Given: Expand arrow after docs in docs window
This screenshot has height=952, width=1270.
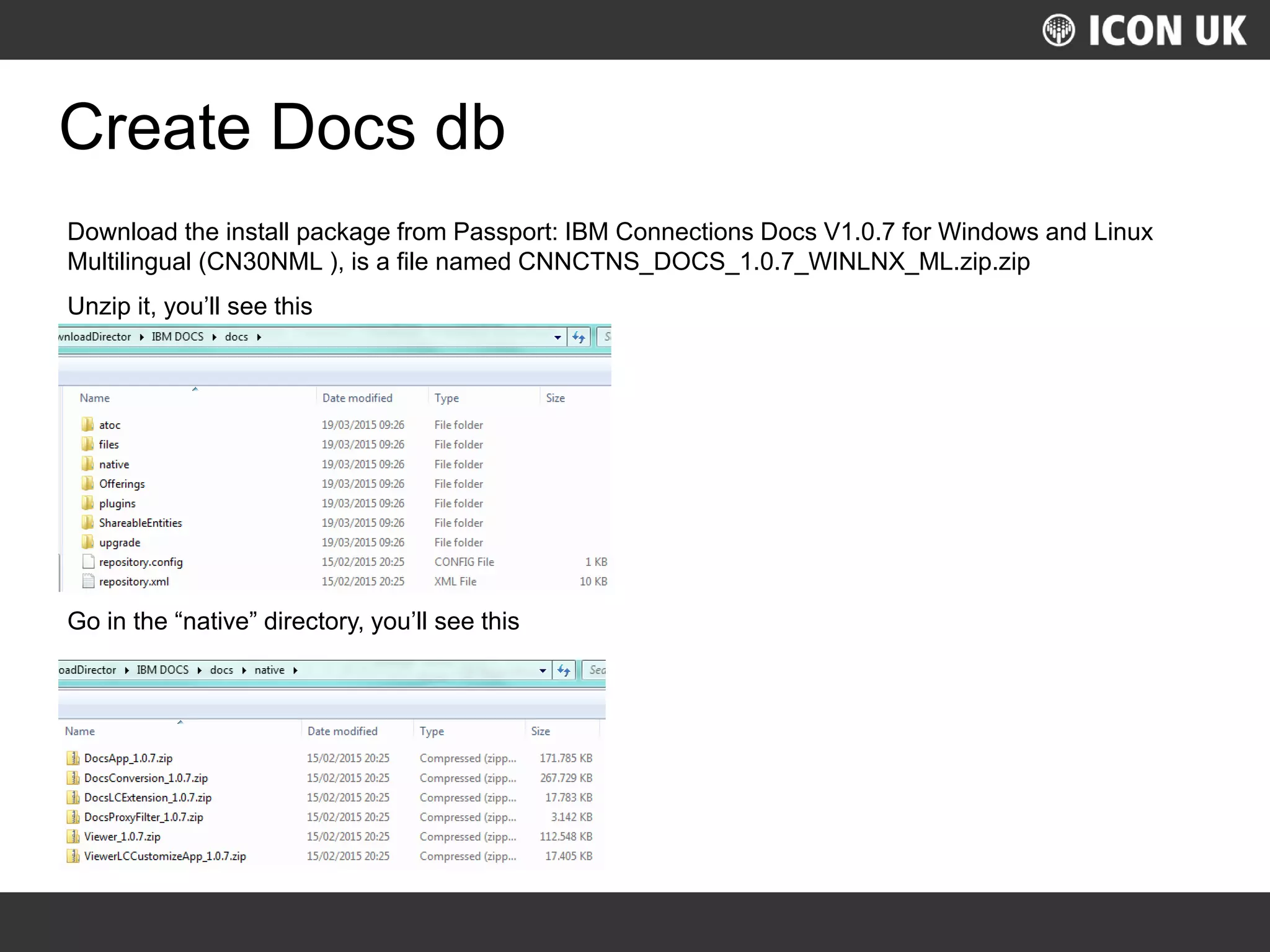Looking at the screenshot, I should [259, 337].
